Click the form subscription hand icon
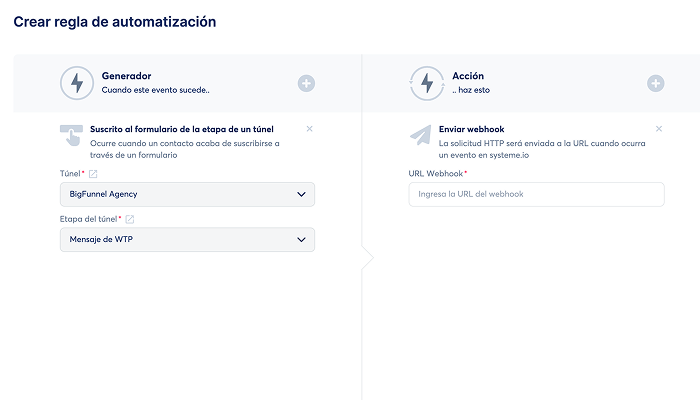Viewport: 700px width, 401px height. click(x=71, y=136)
